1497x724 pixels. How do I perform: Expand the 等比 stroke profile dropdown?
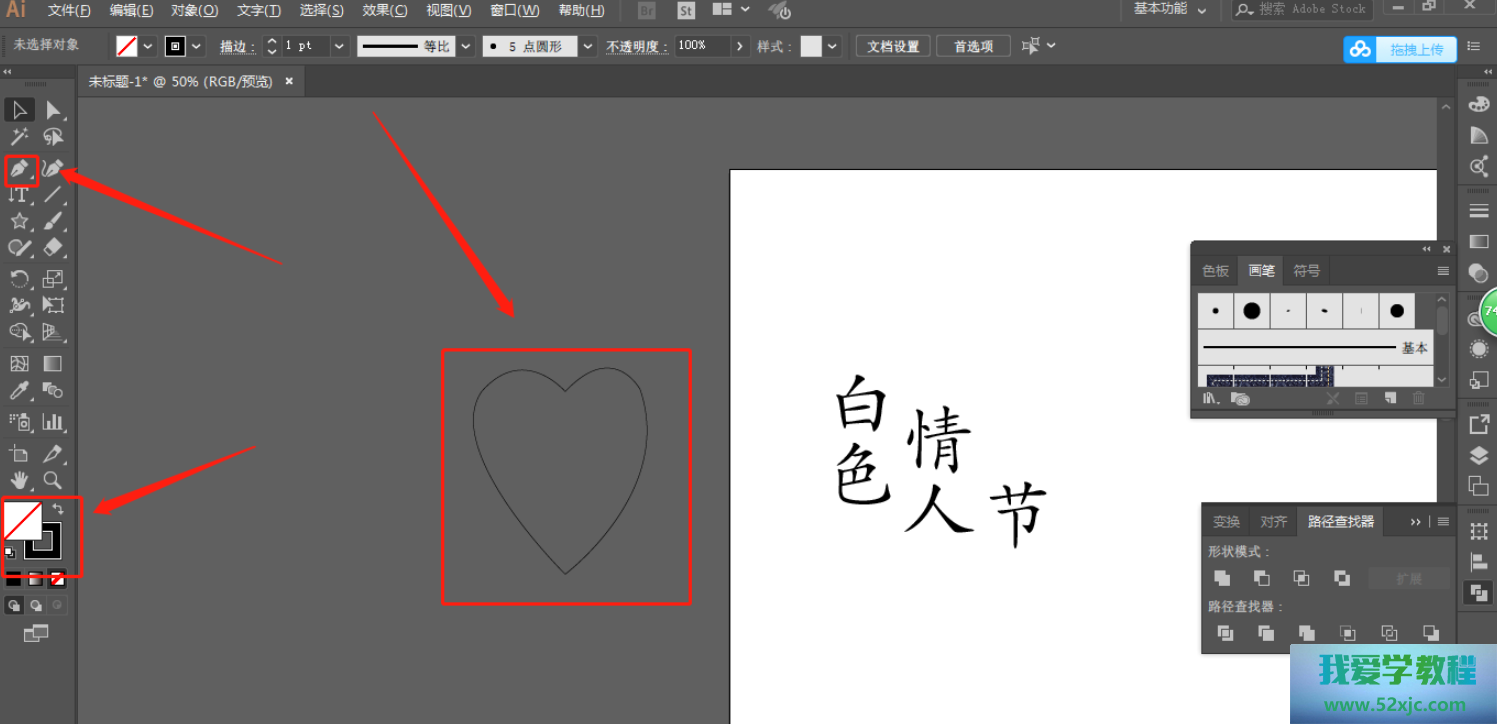pyautogui.click(x=466, y=46)
